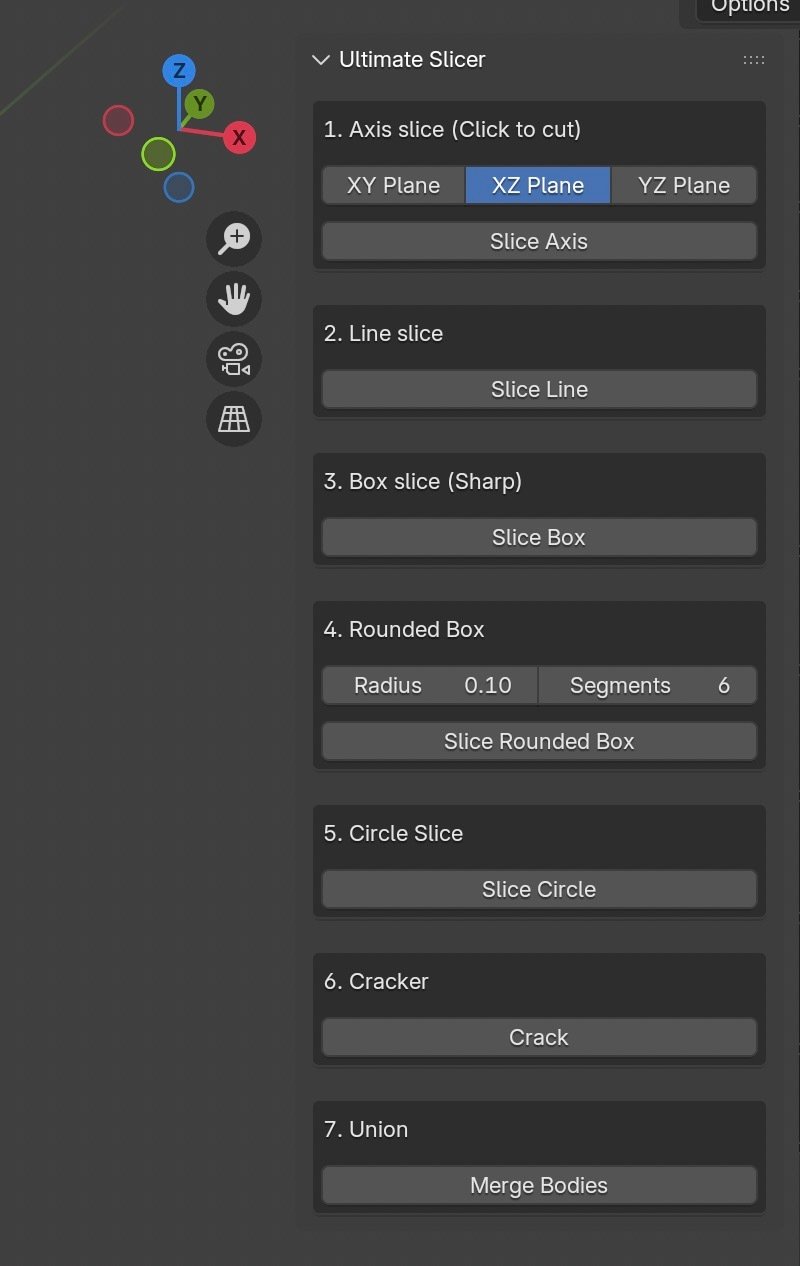Click the zoom magnifier viewport icon

234,239
